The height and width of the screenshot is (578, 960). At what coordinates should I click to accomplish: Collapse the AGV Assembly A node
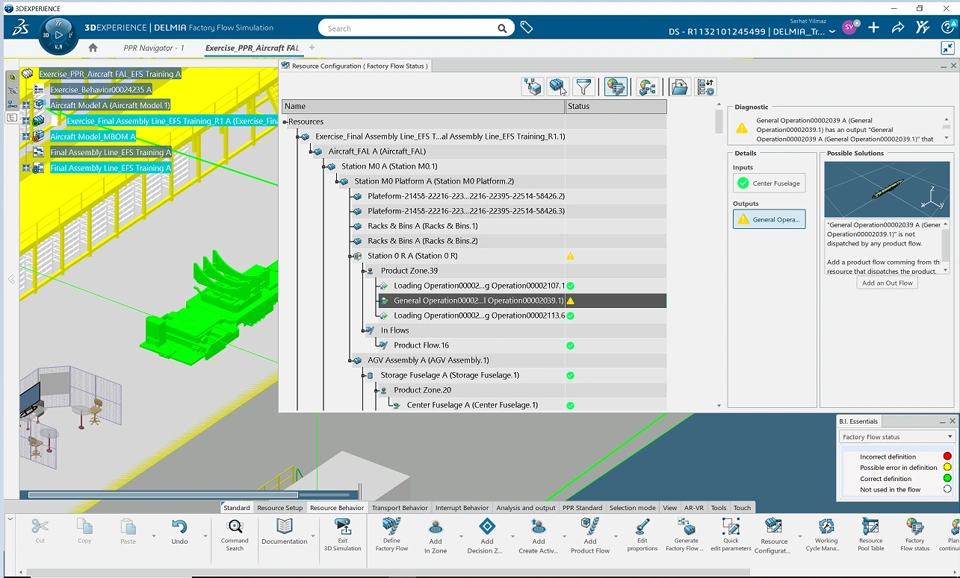tap(350, 361)
